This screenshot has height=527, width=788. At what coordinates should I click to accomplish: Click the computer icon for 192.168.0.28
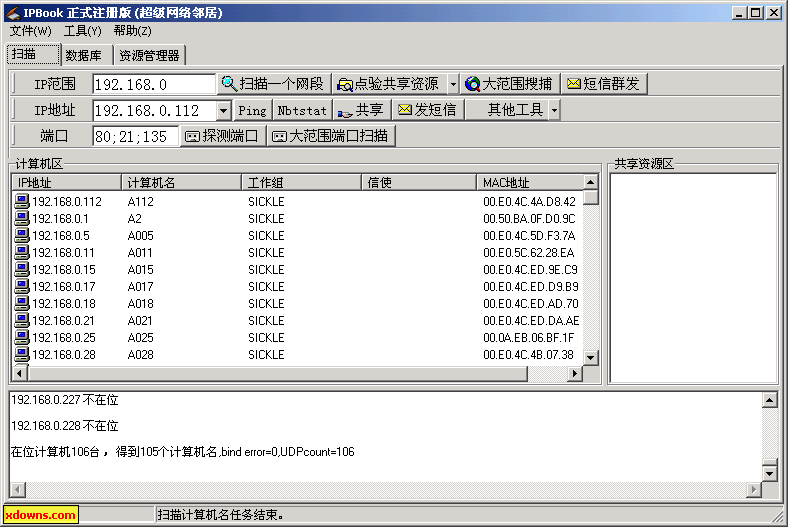(22, 355)
